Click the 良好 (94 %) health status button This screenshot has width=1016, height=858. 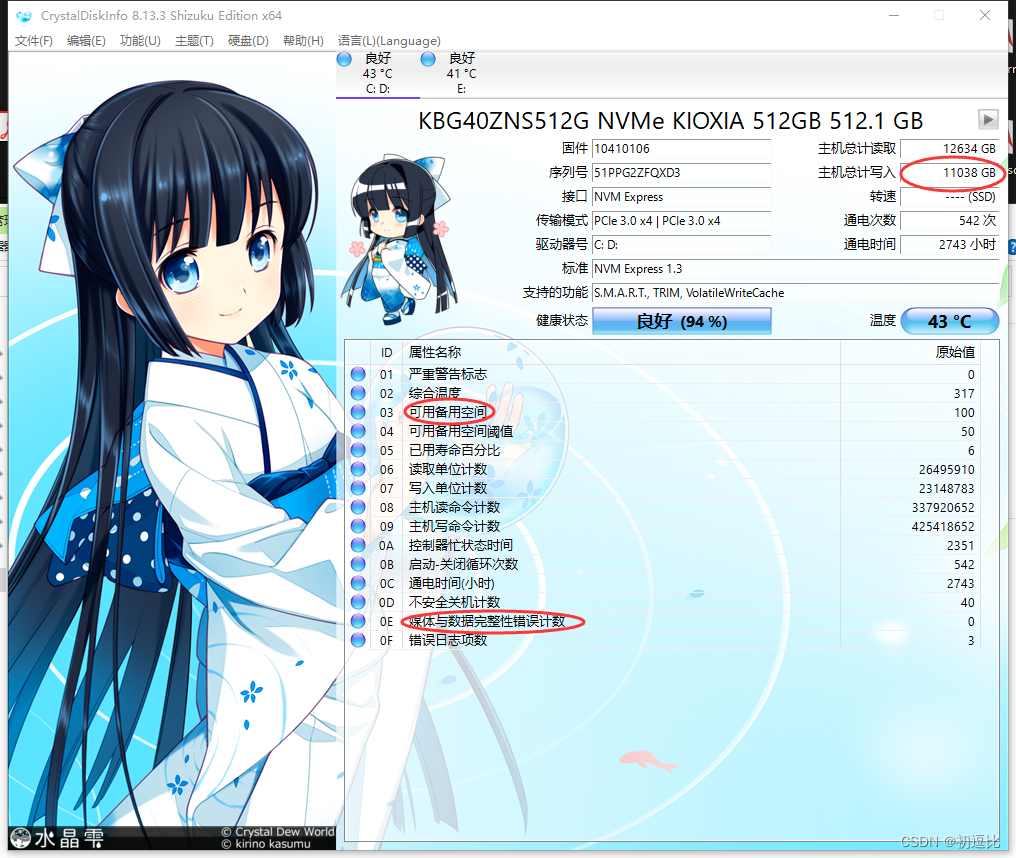click(x=682, y=321)
